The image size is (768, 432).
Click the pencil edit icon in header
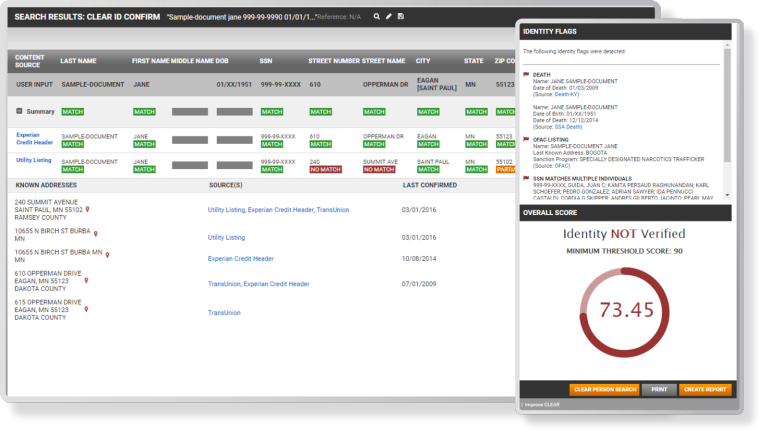(389, 17)
